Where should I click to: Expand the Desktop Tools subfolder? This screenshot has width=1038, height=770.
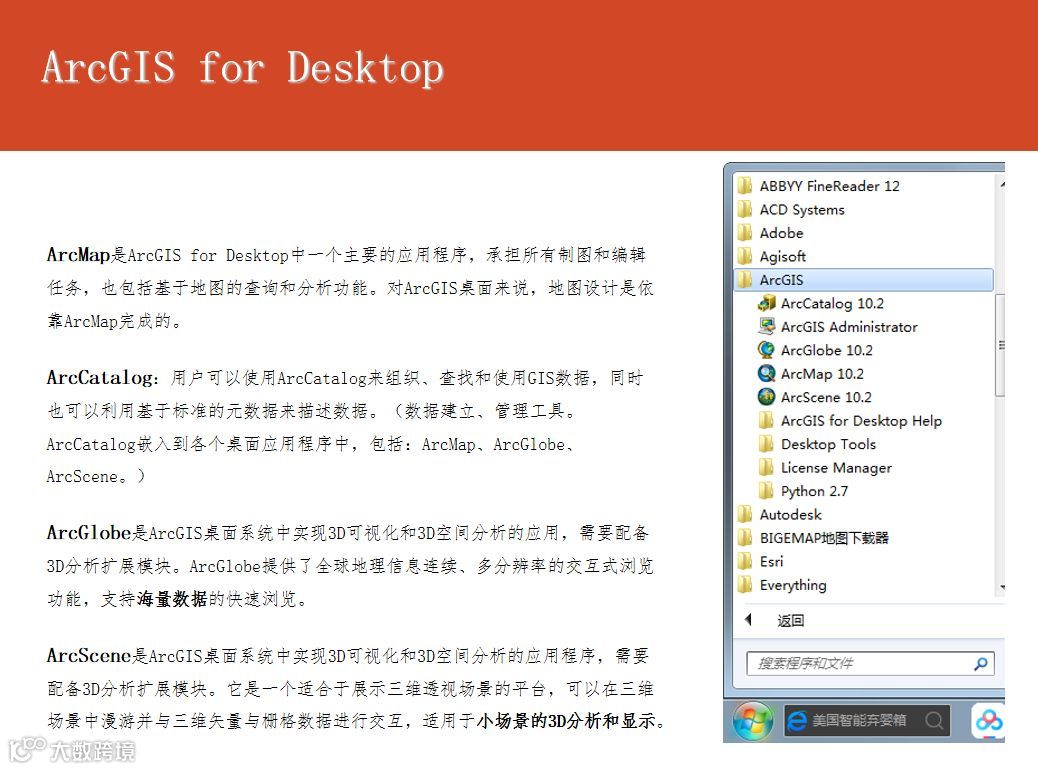(817, 444)
